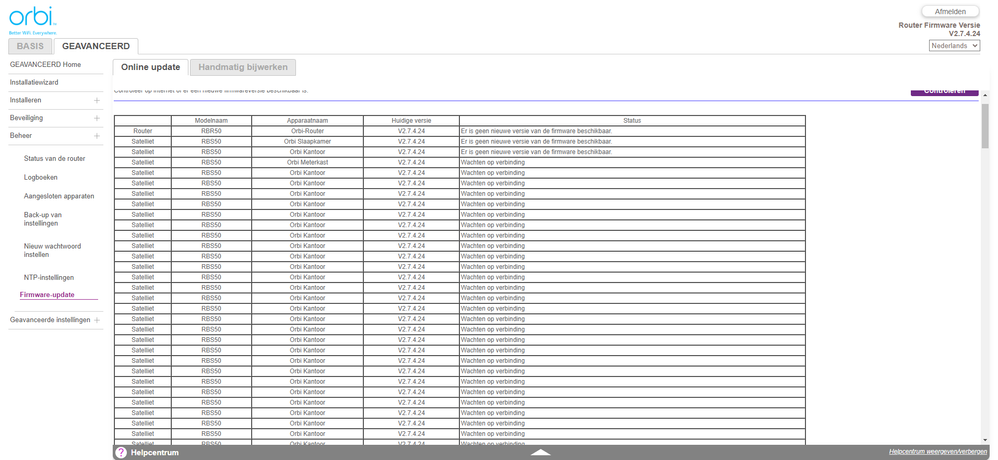This screenshot has height=460, width=998.
Task: Select the Router cell in first row
Action: click(x=143, y=130)
